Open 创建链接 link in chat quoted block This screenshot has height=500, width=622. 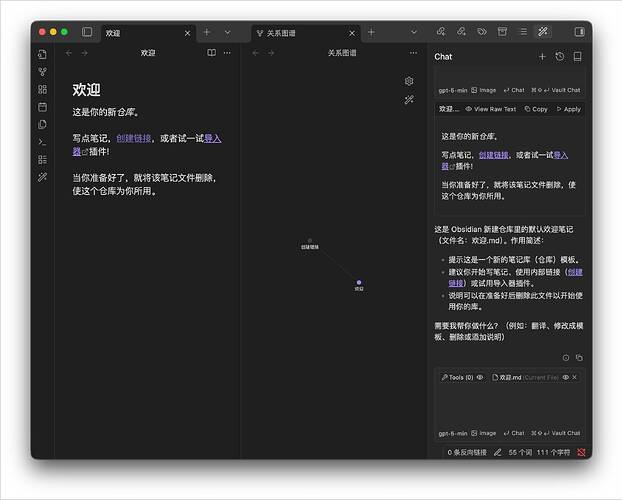pyautogui.click(x=493, y=155)
